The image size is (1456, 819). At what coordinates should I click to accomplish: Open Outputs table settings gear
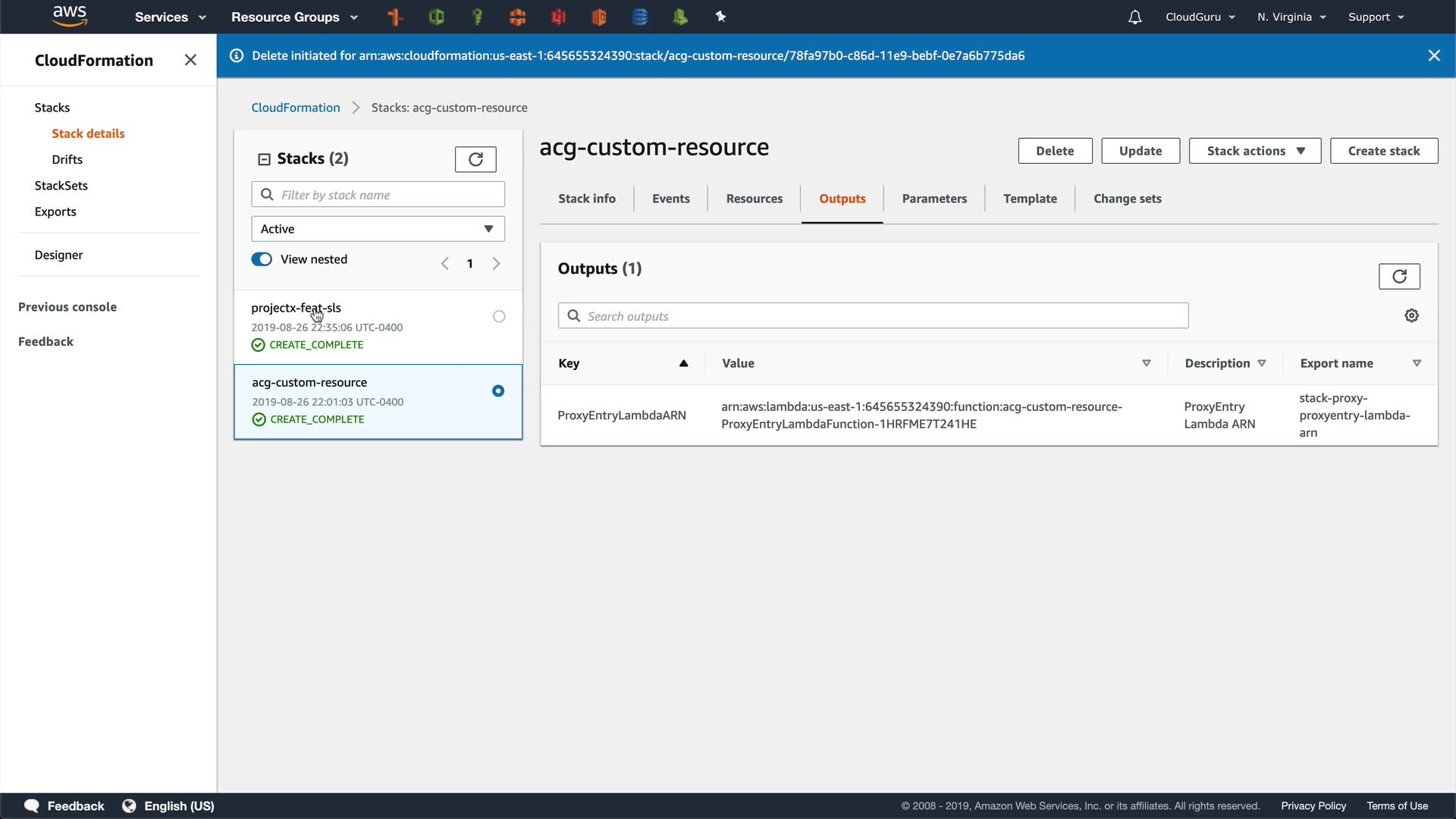pos(1411,315)
